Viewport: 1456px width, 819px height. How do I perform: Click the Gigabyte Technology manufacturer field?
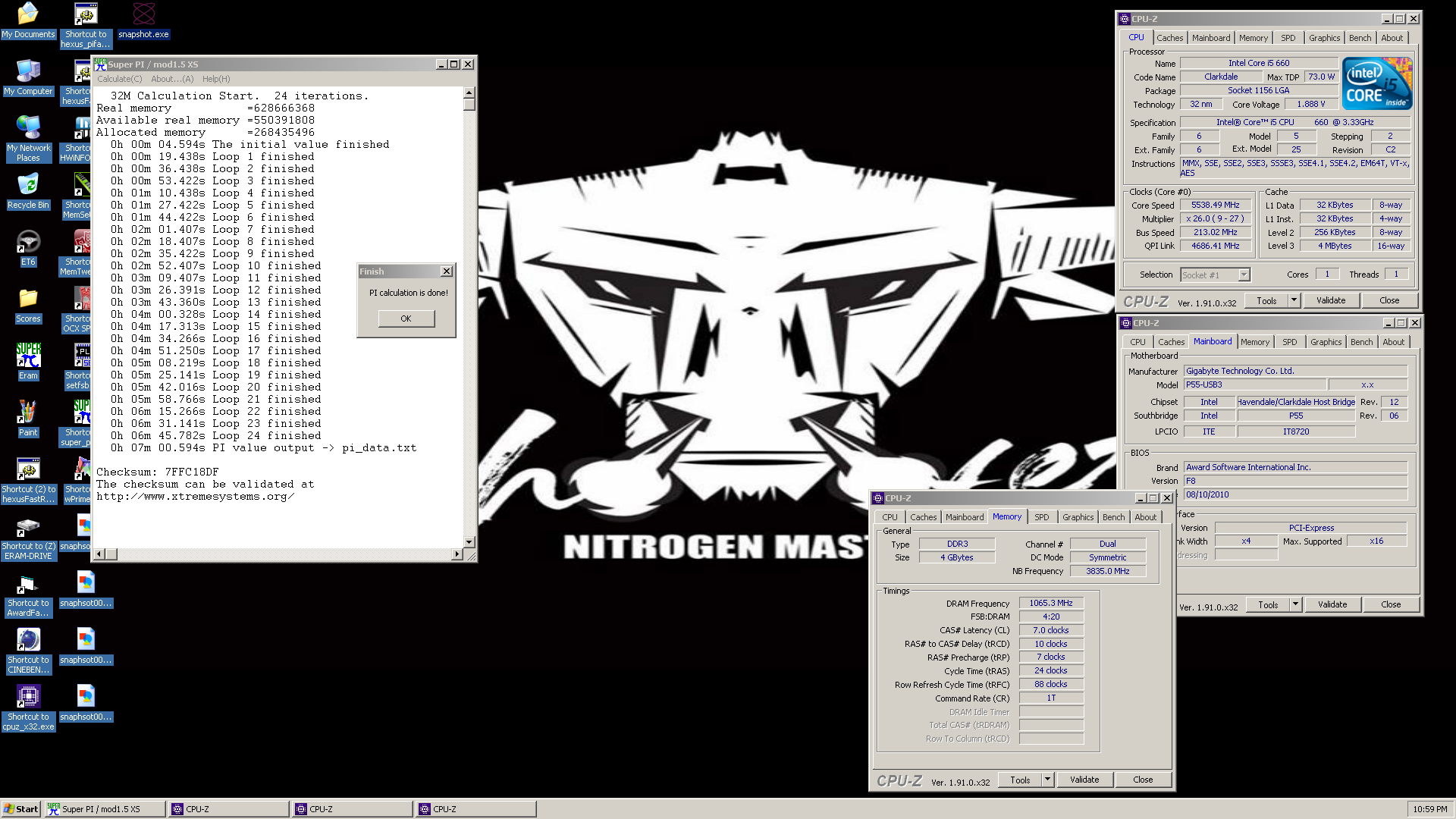[x=1295, y=371]
